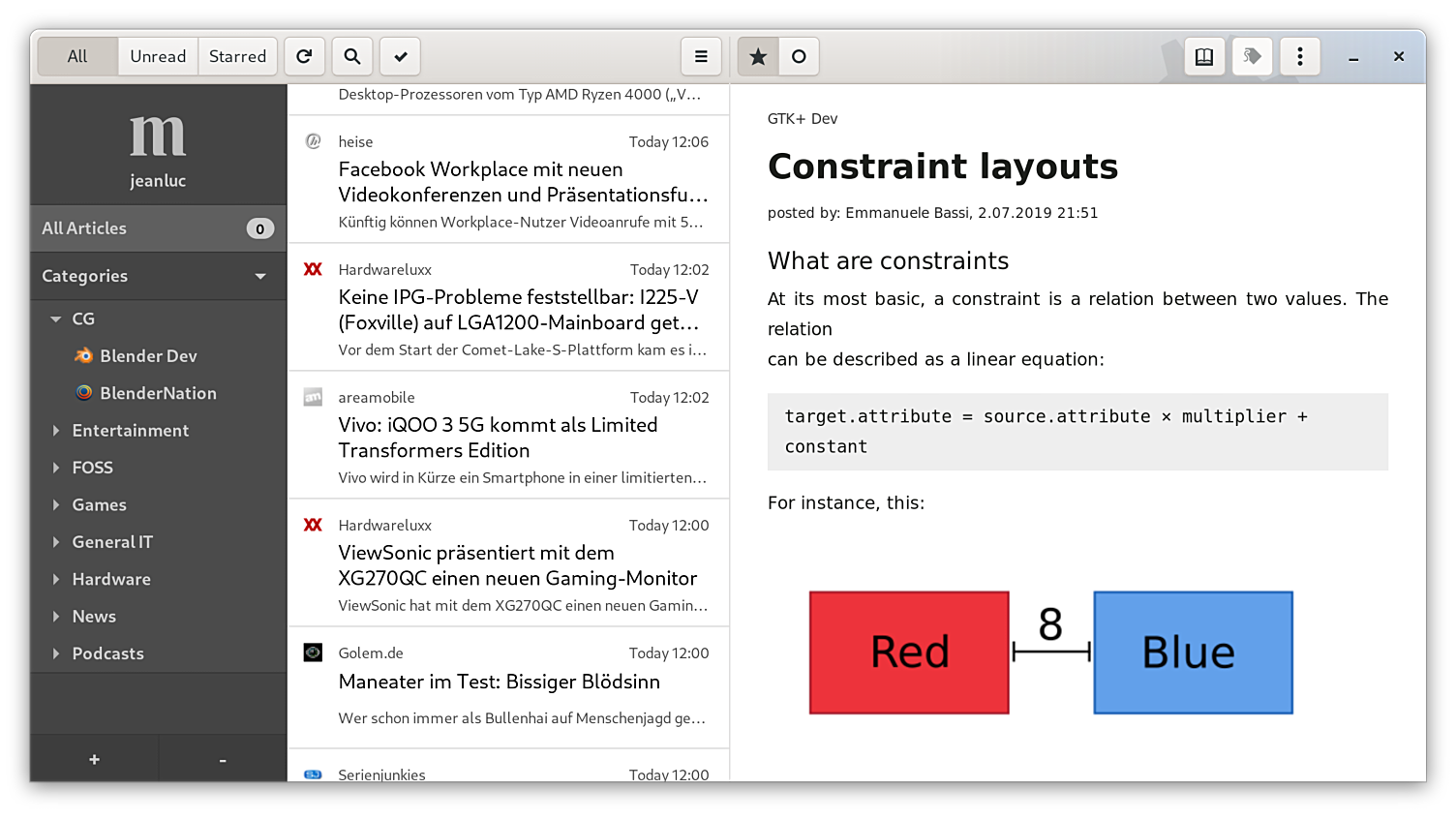Viewport: 1456px width, 819px height.
Task: Click the red box in the diagram
Action: [909, 652]
